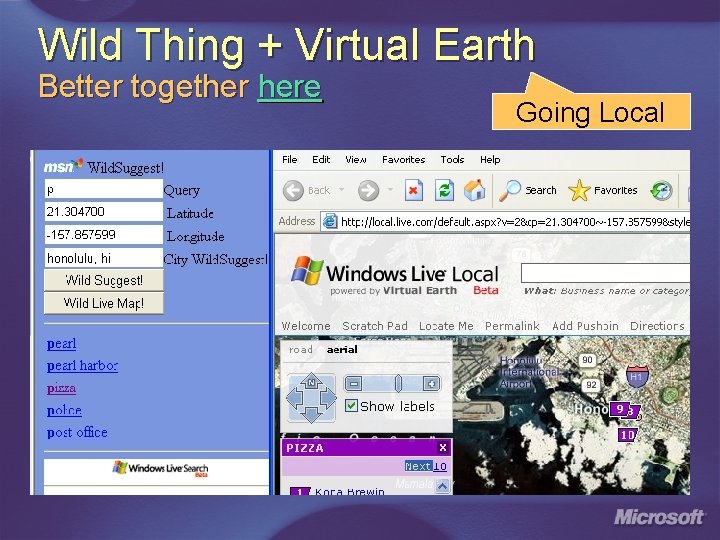Screen dimensions: 720x540
Task: Open Directions
Action: click(x=657, y=326)
